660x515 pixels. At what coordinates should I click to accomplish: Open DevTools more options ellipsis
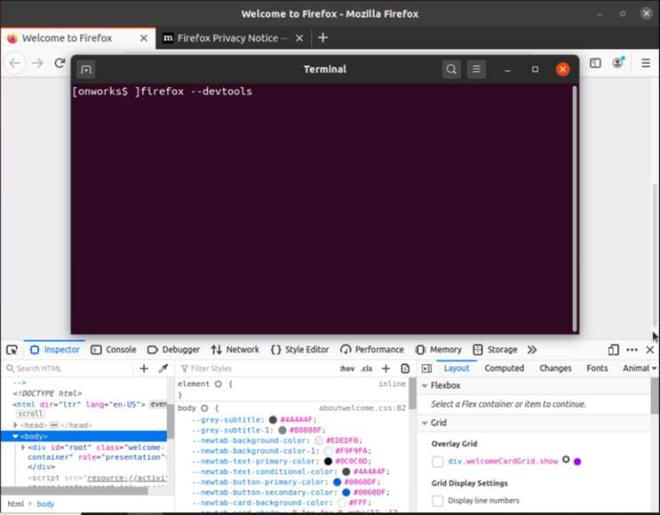[x=632, y=350]
